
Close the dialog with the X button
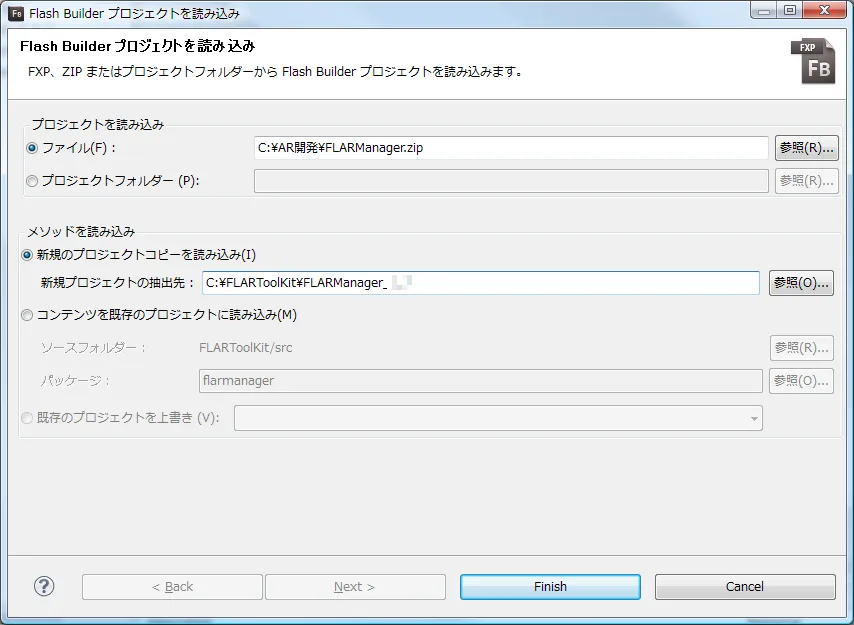click(825, 10)
